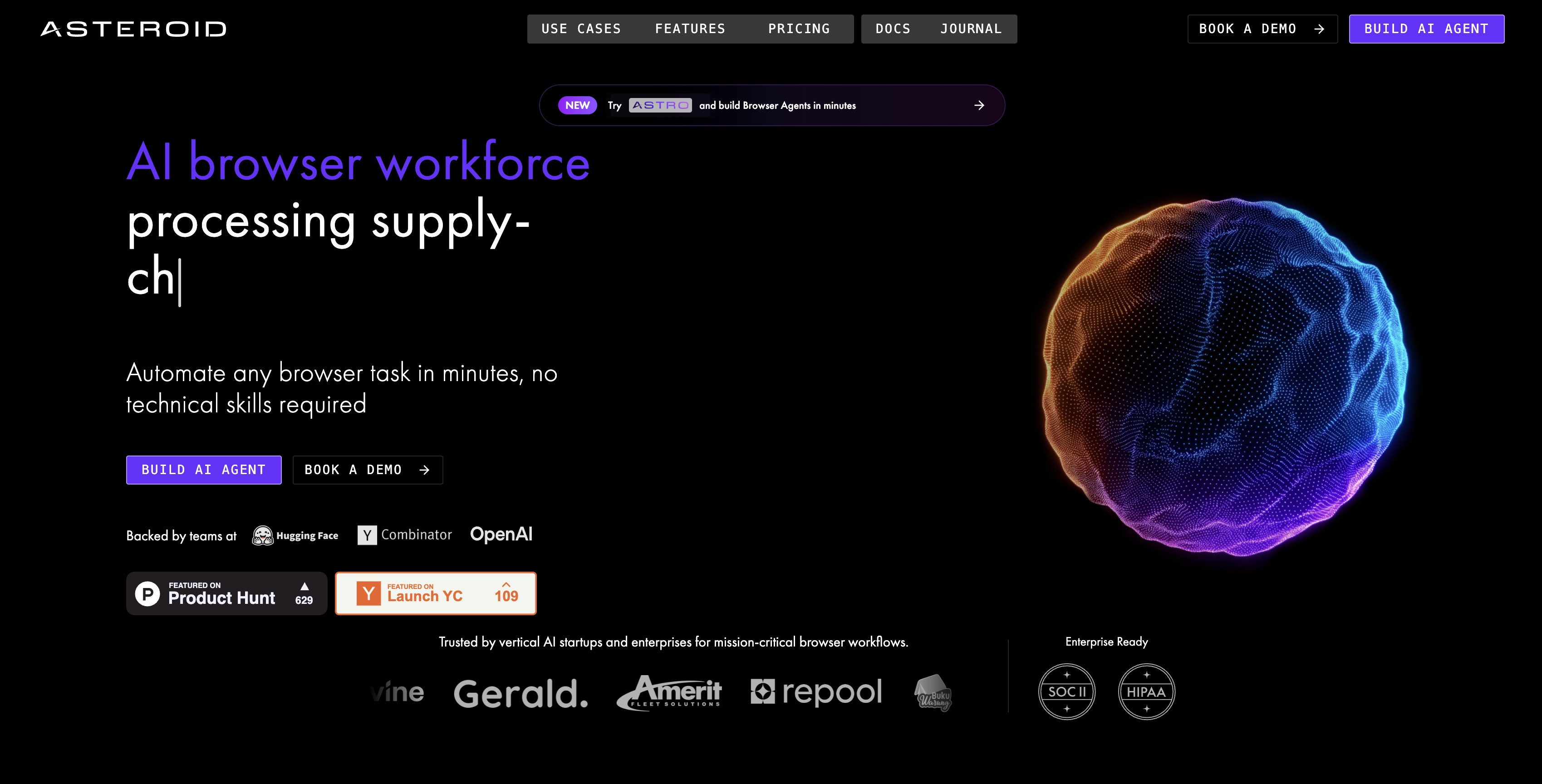Click the repool customer logo
The height and width of the screenshot is (784, 1542).
(x=816, y=692)
